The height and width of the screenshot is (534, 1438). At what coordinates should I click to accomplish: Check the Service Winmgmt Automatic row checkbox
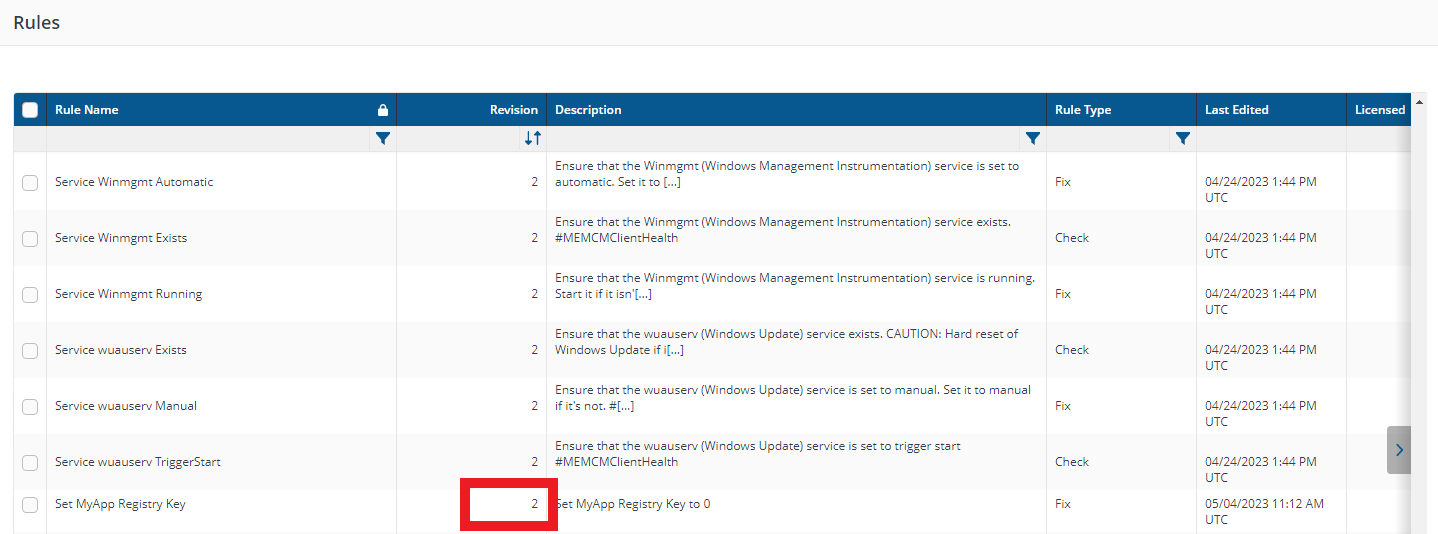coord(30,182)
